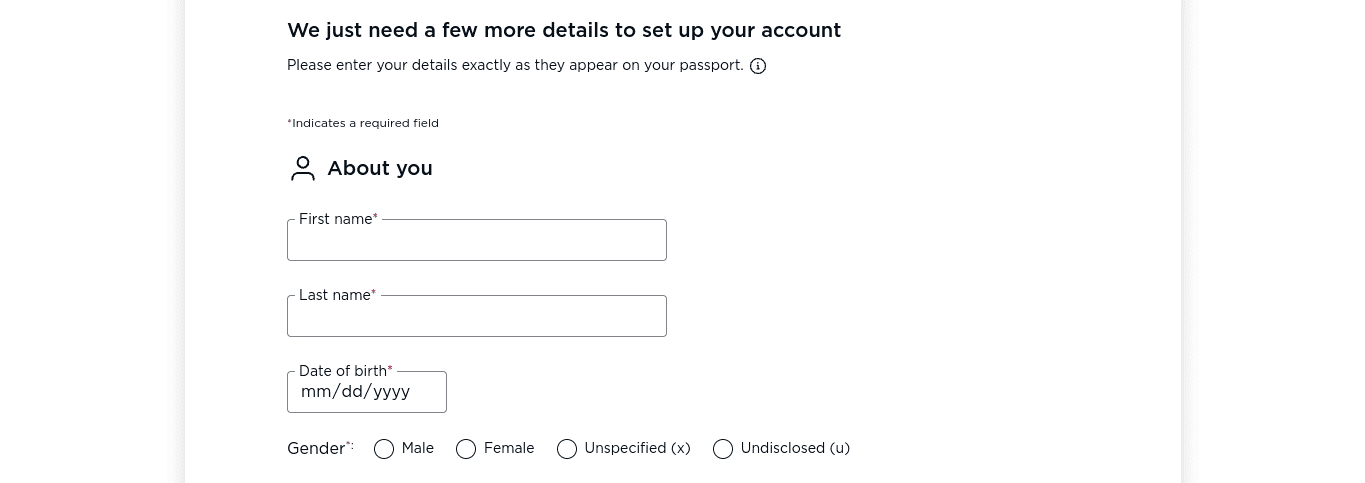Click the required field indicator note
The height and width of the screenshot is (483, 1365).
[363, 123]
